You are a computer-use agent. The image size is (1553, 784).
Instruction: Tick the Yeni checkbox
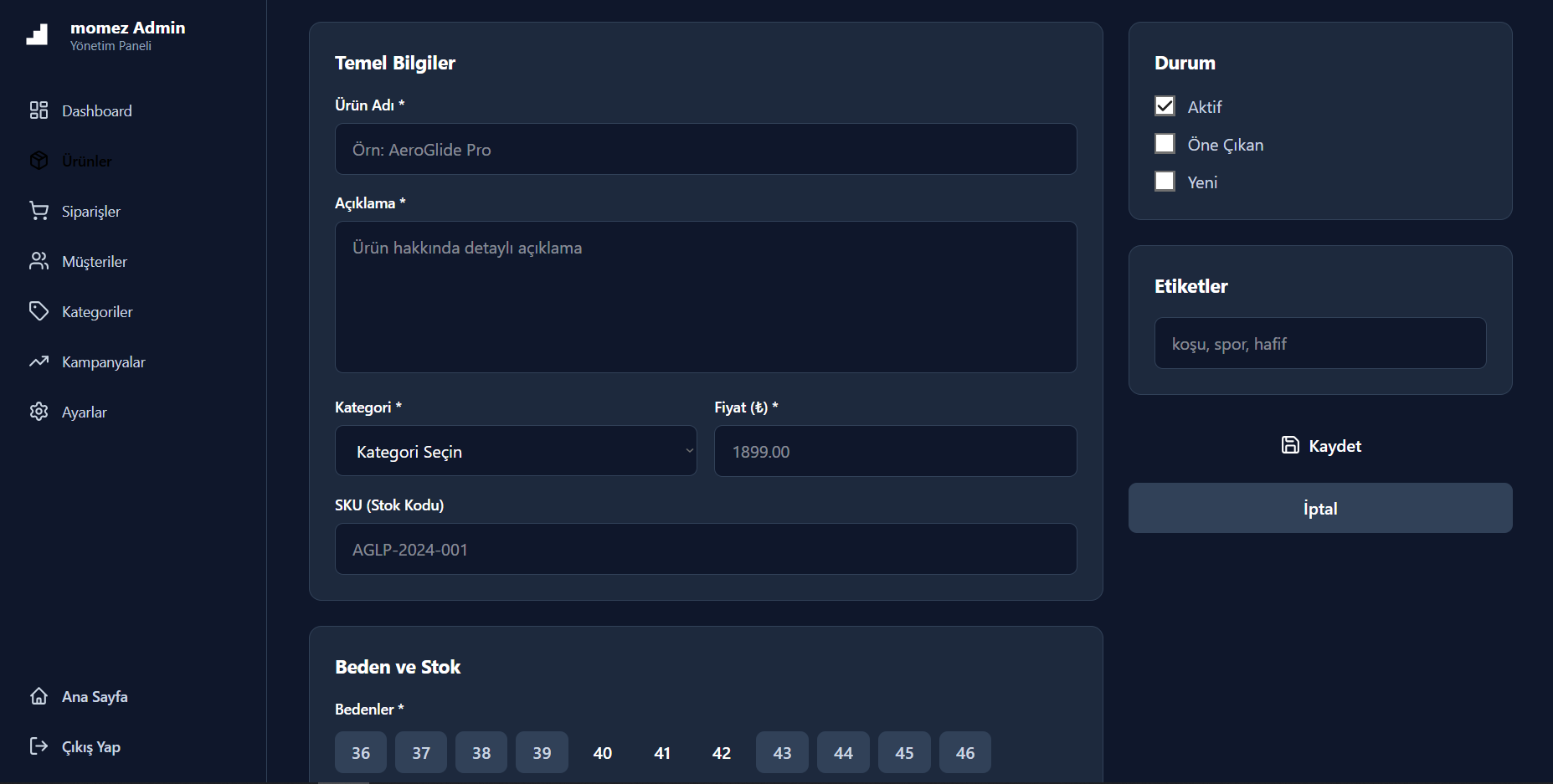pos(1165,182)
